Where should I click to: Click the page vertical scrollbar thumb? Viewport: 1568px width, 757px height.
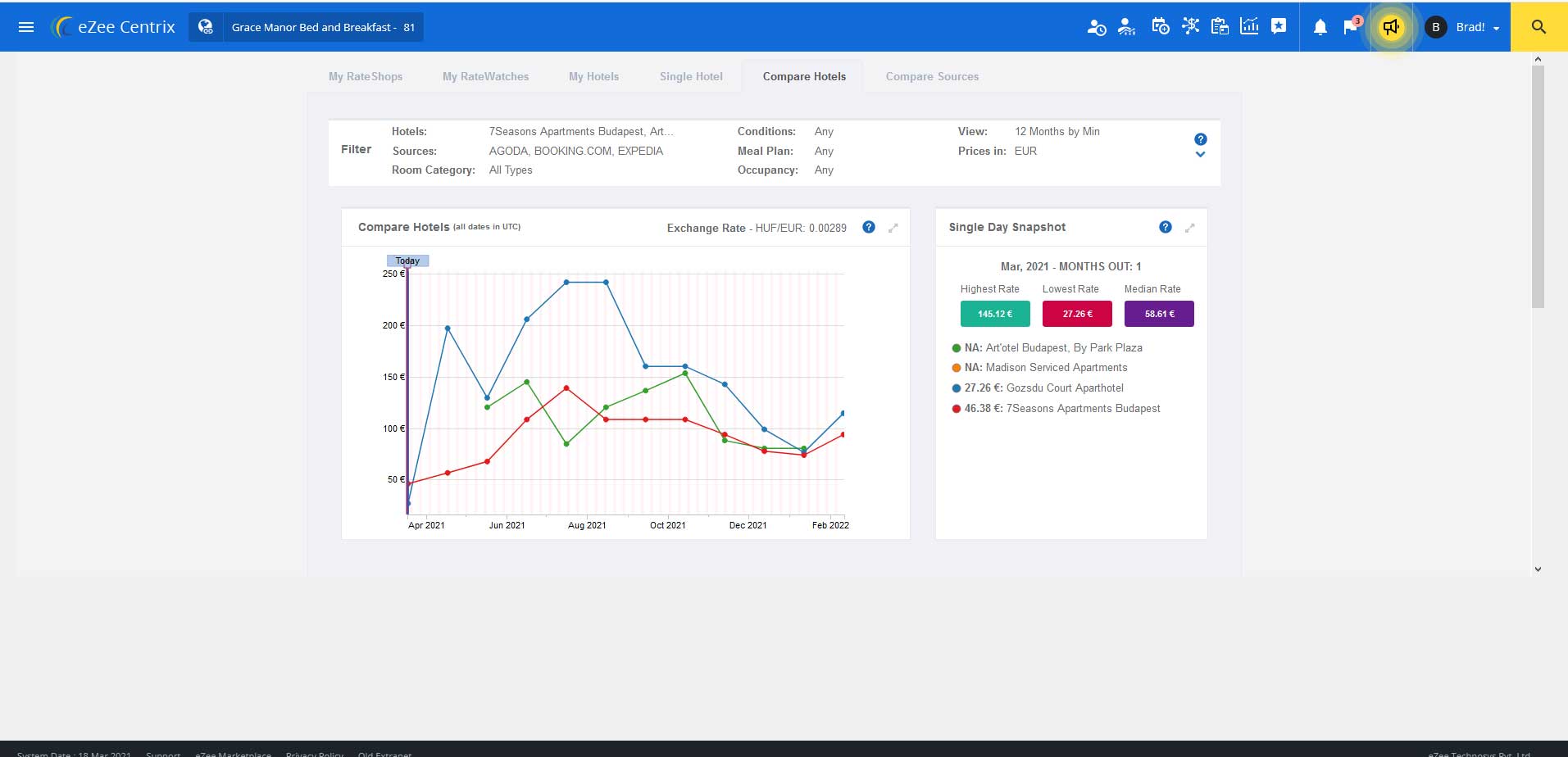tap(1538, 187)
